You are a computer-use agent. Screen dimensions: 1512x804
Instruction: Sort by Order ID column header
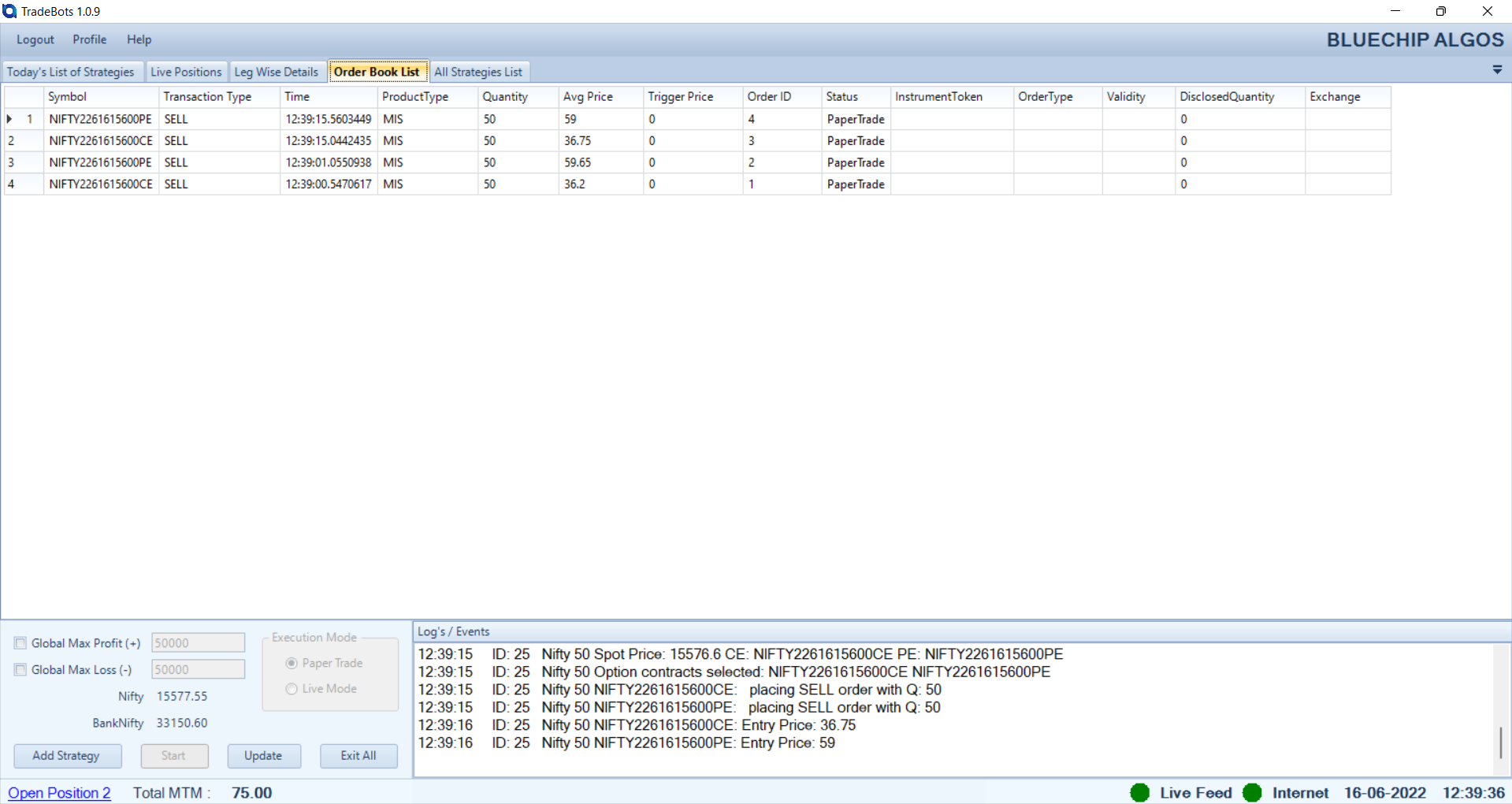pyautogui.click(x=782, y=97)
